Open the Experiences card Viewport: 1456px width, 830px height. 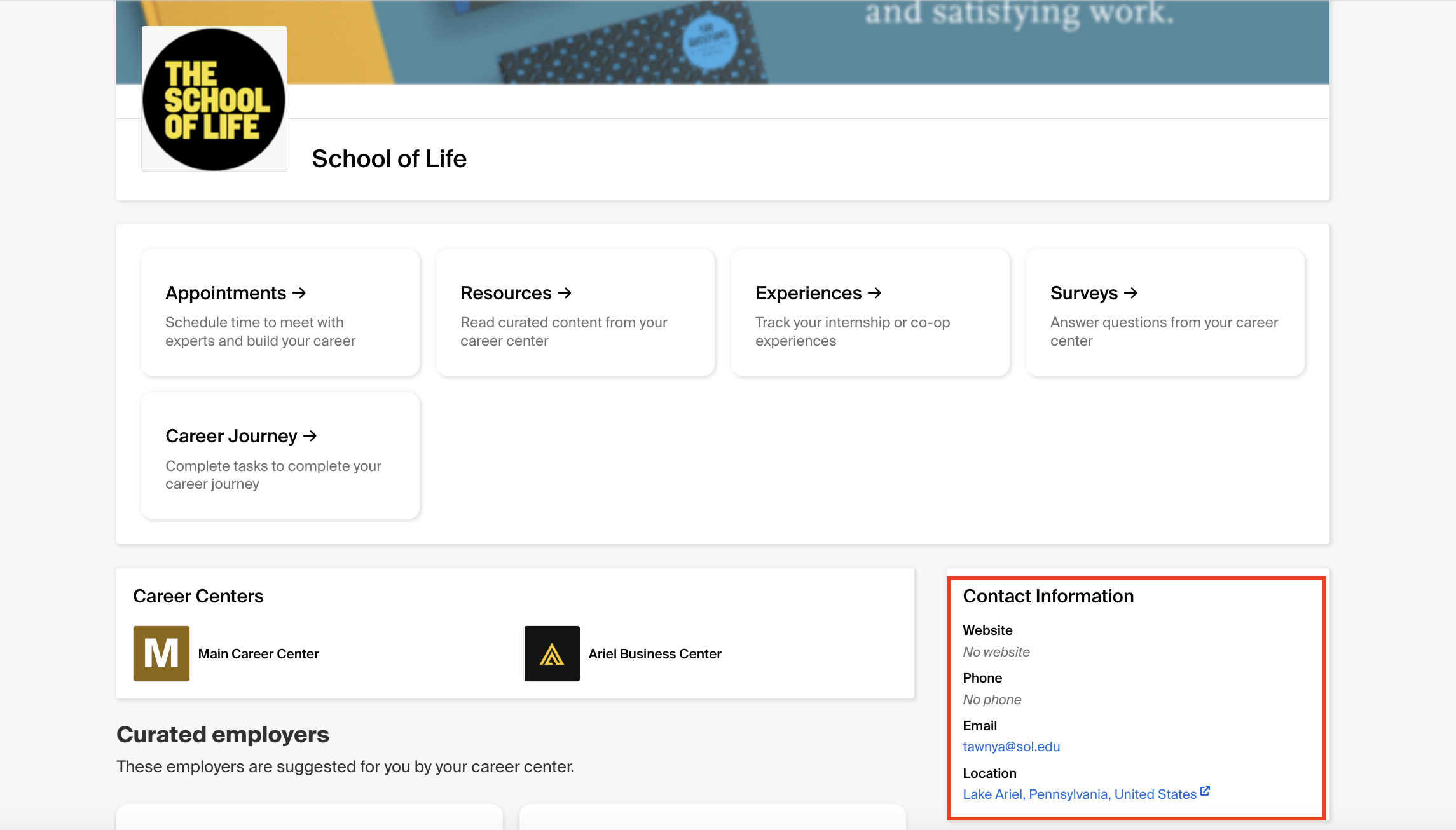(869, 313)
